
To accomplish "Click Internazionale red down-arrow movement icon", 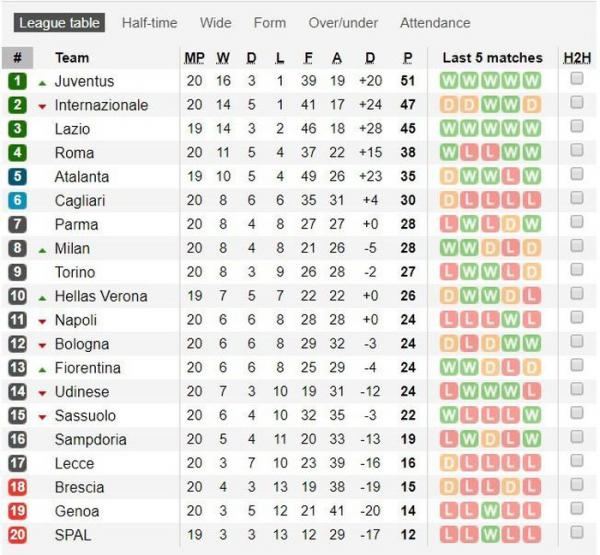I will (x=42, y=106).
